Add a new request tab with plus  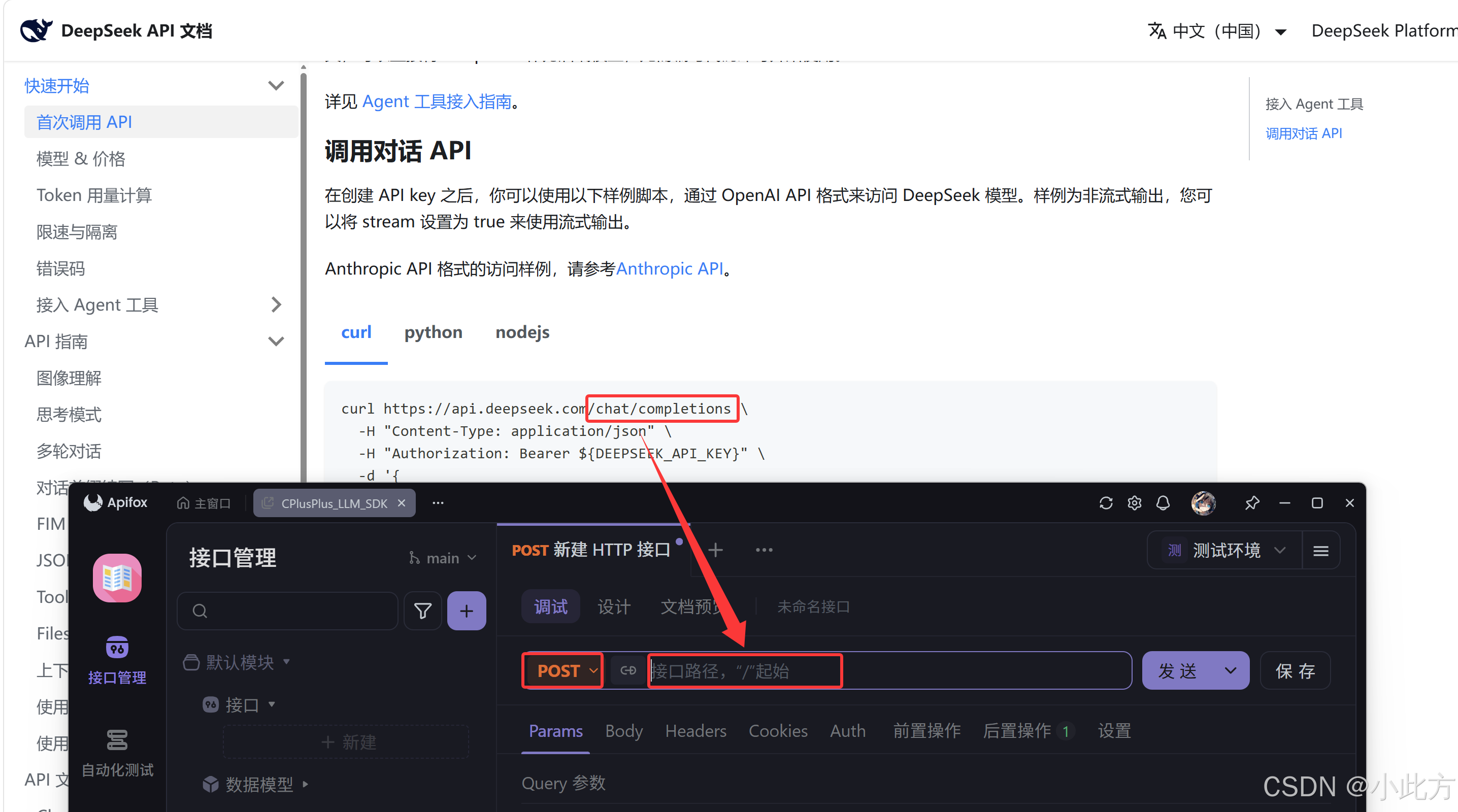[715, 550]
